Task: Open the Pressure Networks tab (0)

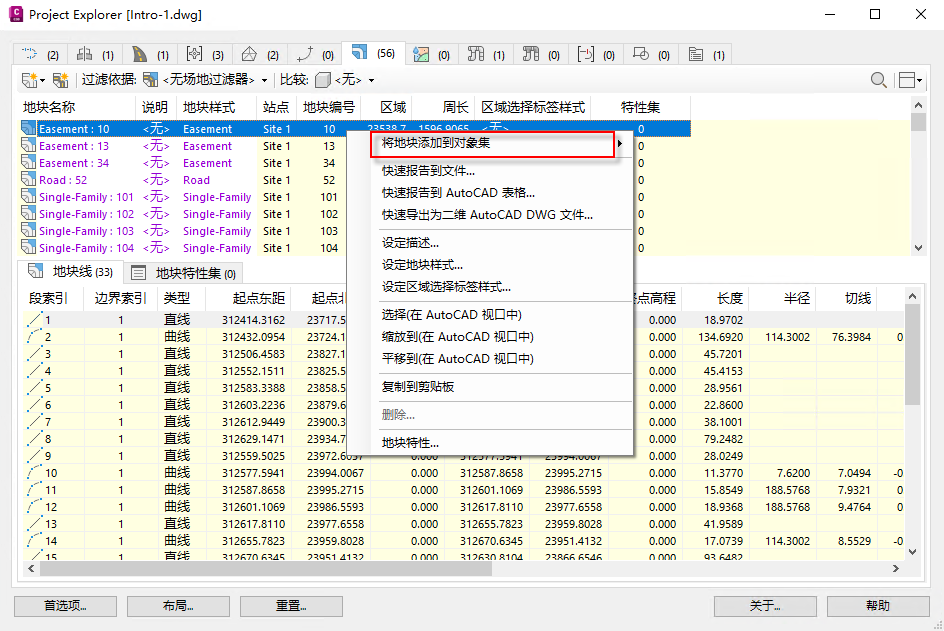Action: [541, 55]
